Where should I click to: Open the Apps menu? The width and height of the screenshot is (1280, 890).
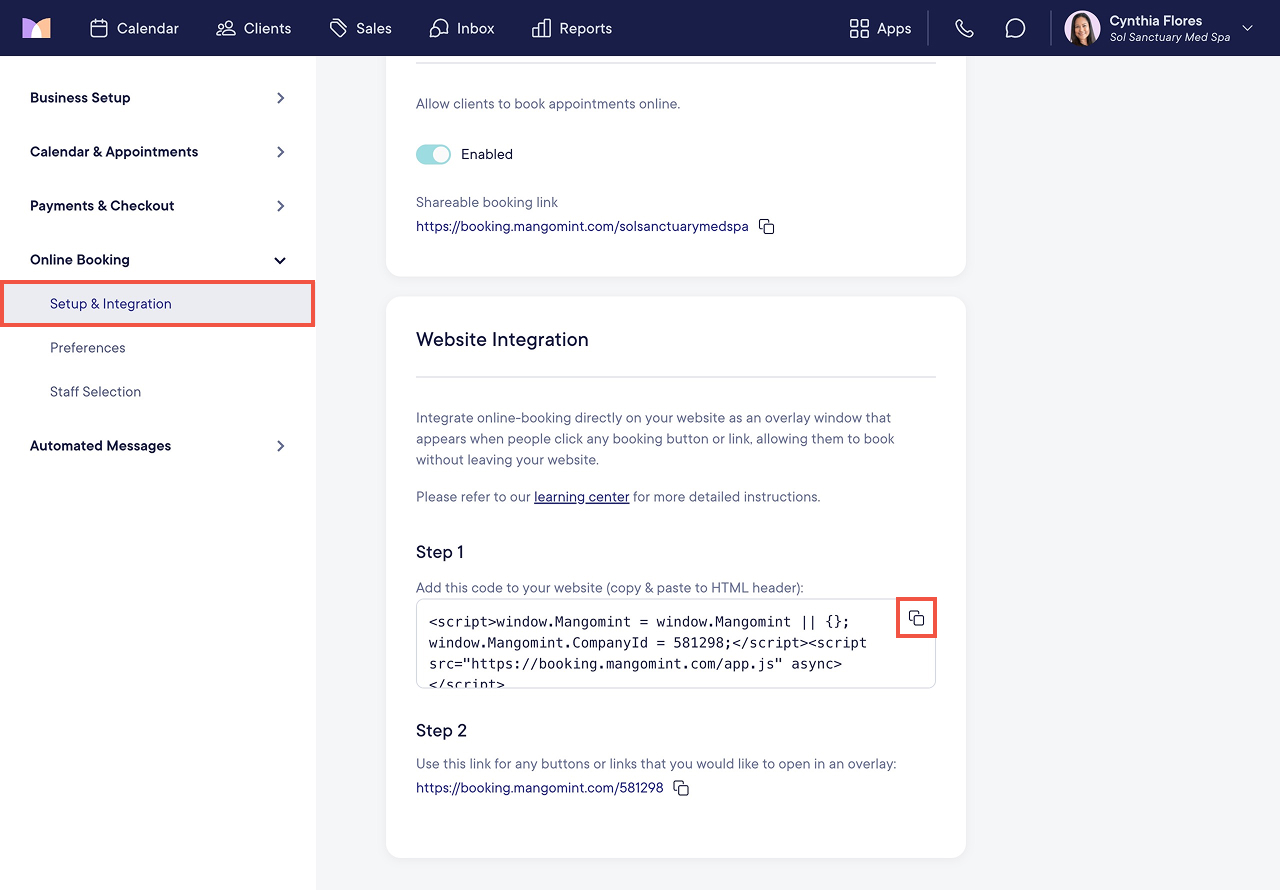(x=880, y=28)
